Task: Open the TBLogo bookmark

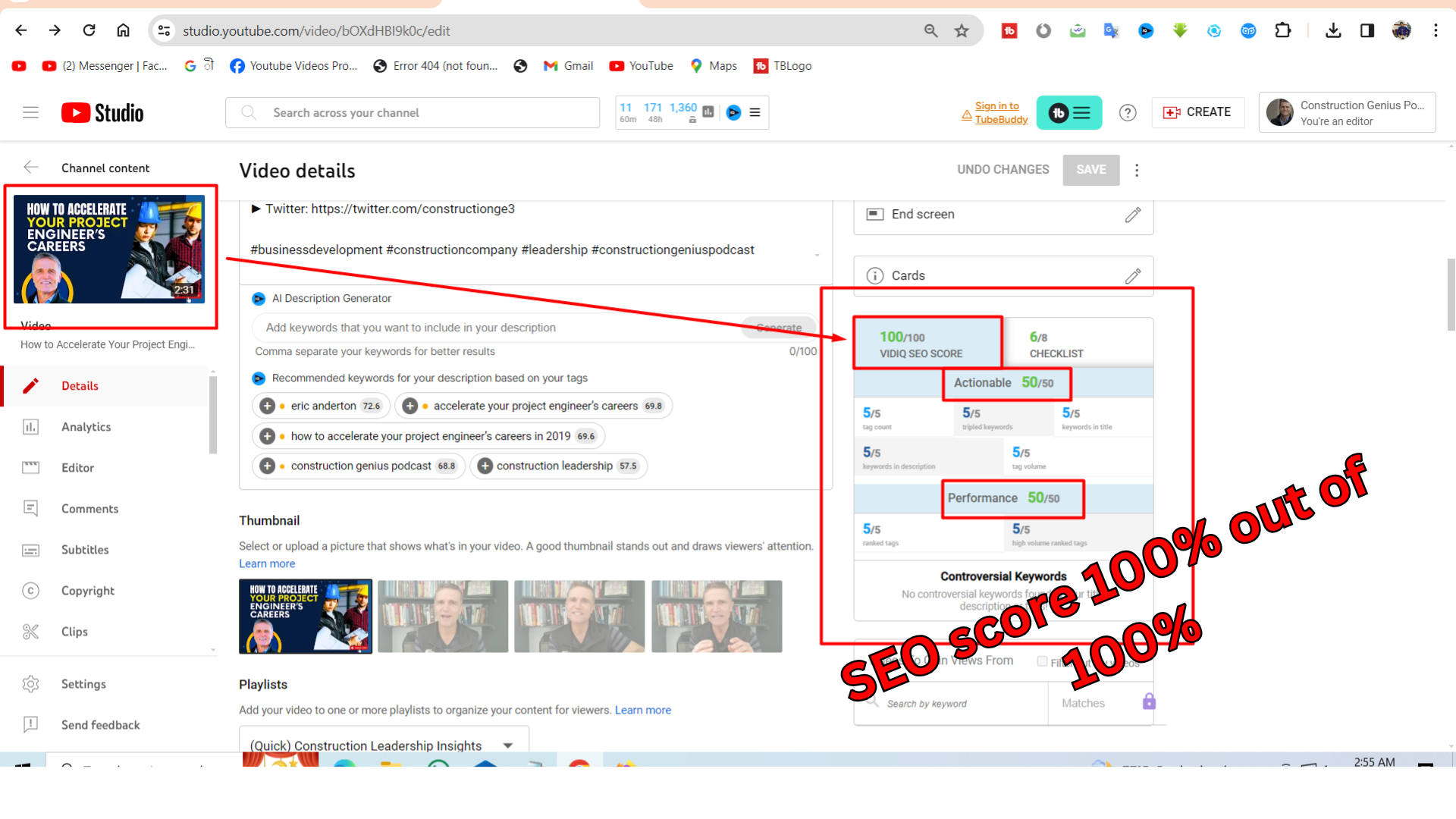Action: 783,66
